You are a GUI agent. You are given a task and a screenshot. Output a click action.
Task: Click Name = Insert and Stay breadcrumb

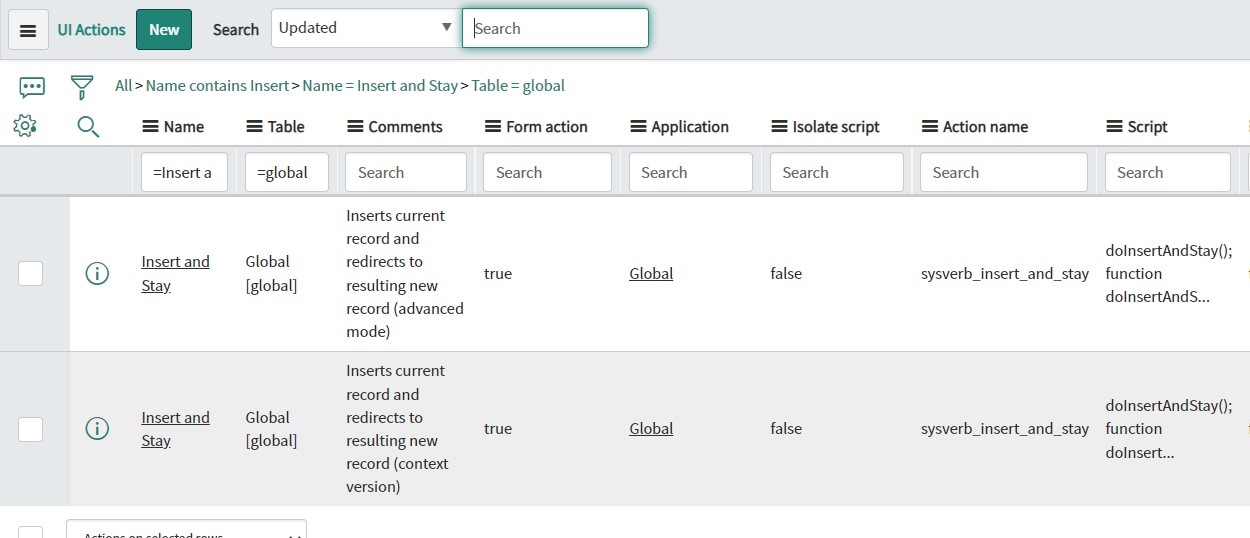[380, 86]
